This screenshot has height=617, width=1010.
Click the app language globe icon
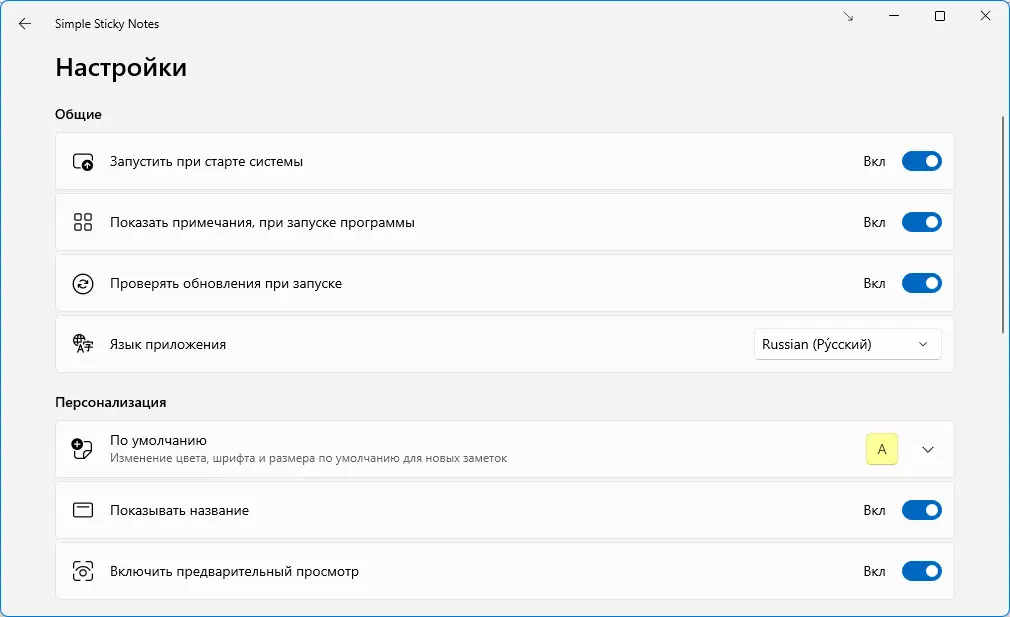pos(83,344)
